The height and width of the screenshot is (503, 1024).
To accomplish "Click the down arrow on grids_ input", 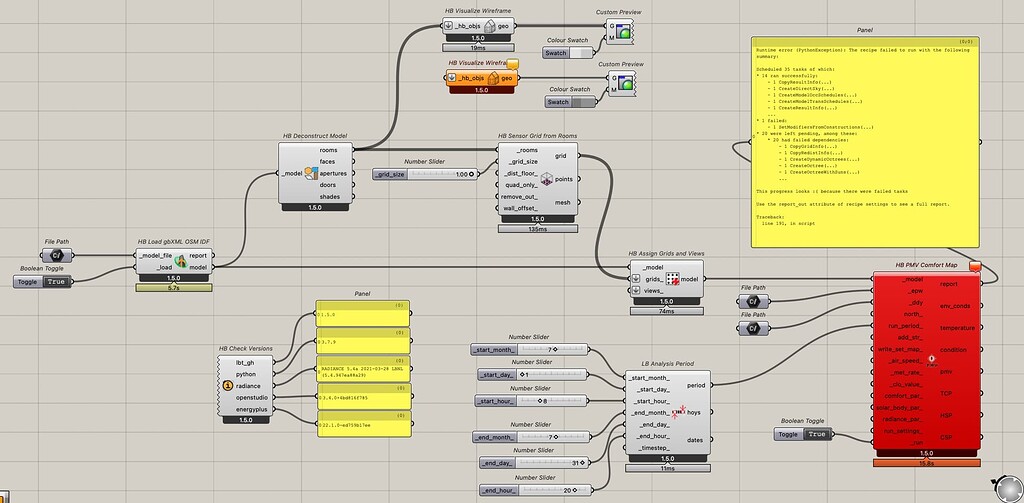I will tap(637, 279).
